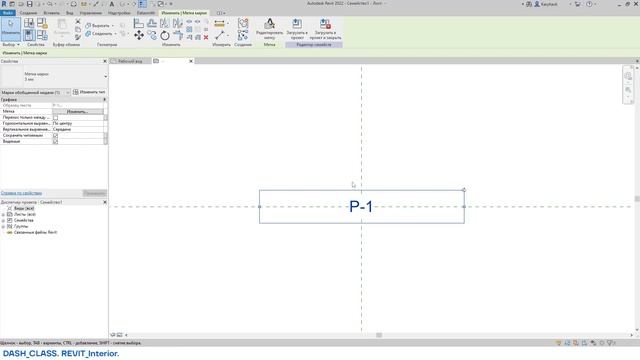The image size is (640, 360).
Task: Click the Type Properties icon in Properties panel group
Action: [29, 23]
